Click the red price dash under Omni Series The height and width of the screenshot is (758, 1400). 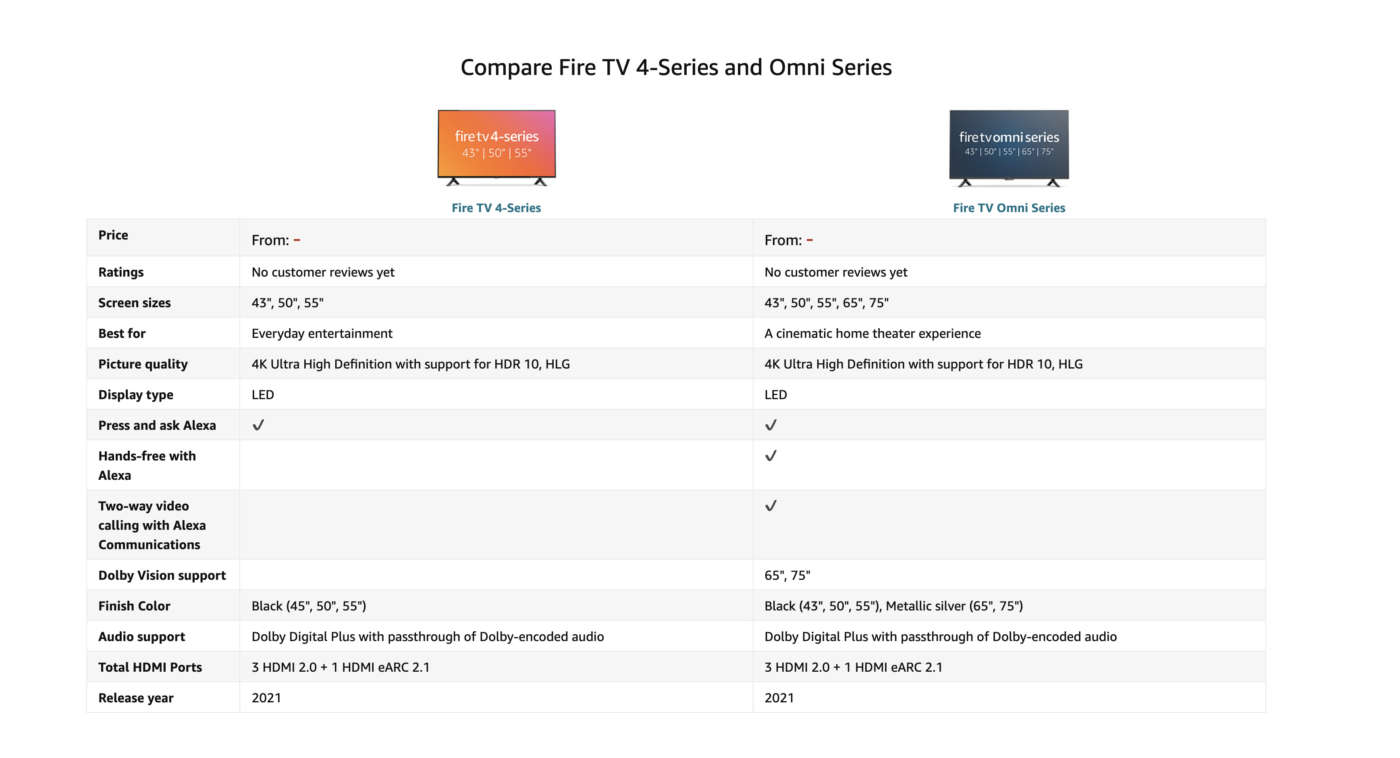click(810, 240)
